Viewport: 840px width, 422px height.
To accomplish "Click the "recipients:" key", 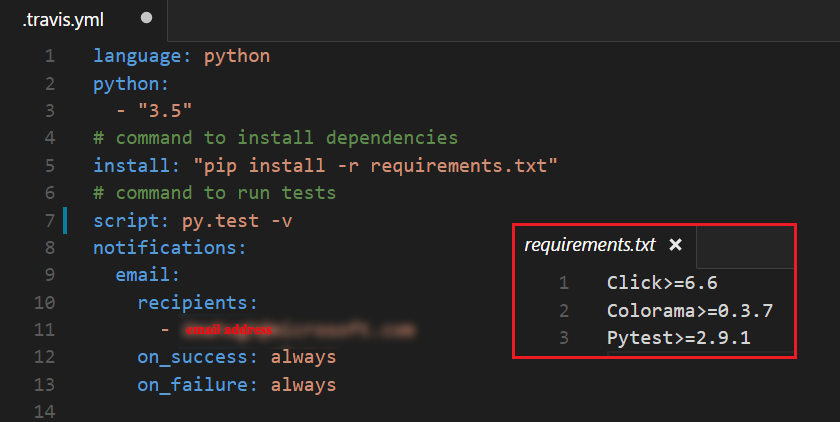I will (197, 302).
